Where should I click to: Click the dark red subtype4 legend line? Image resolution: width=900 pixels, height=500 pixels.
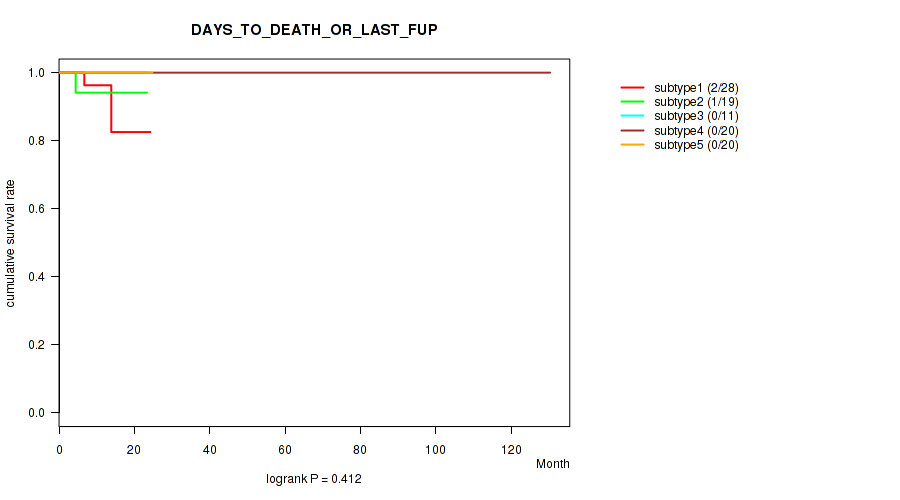pyautogui.click(x=631, y=131)
